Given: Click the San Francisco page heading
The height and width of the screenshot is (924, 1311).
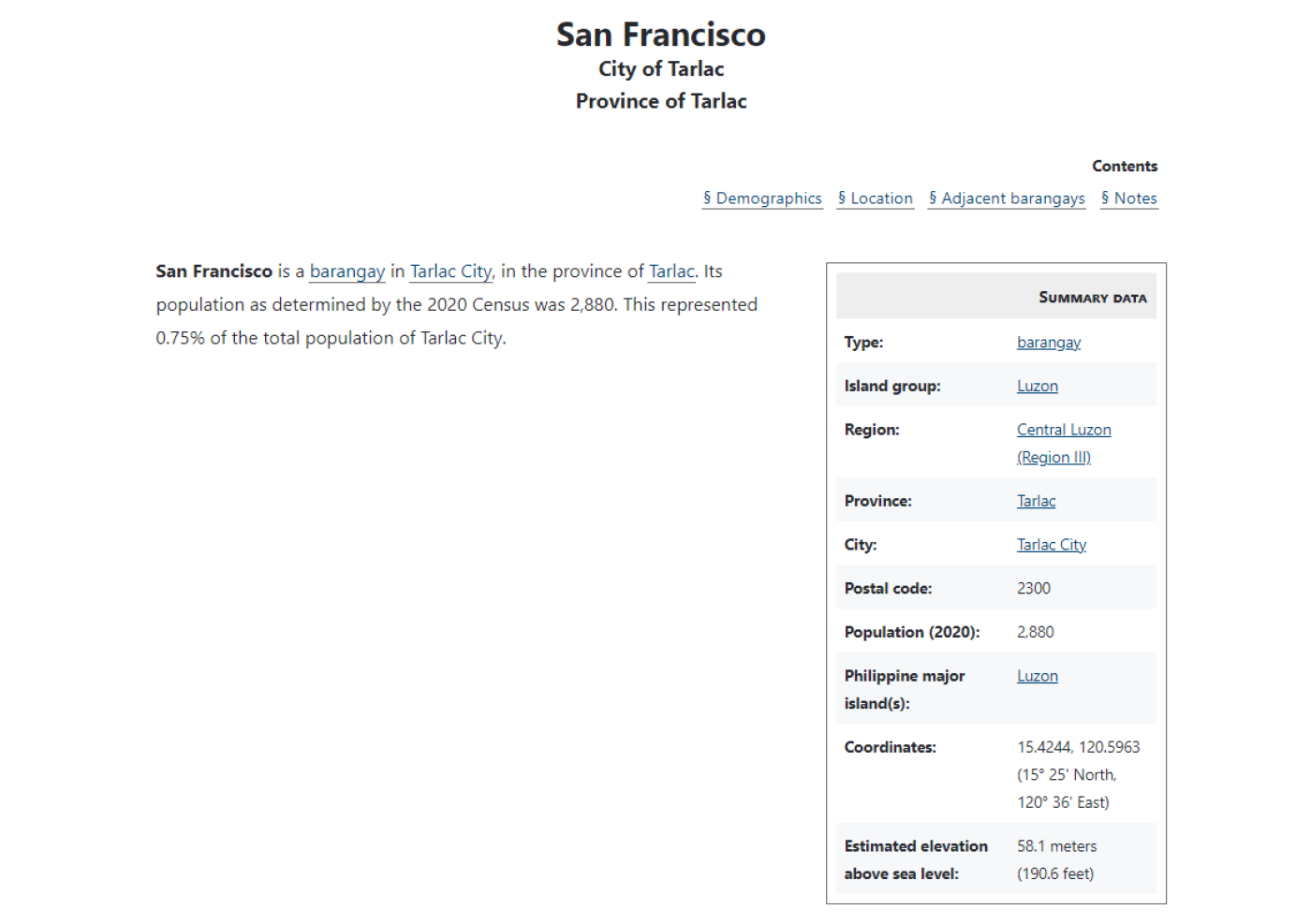Looking at the screenshot, I should [x=661, y=35].
